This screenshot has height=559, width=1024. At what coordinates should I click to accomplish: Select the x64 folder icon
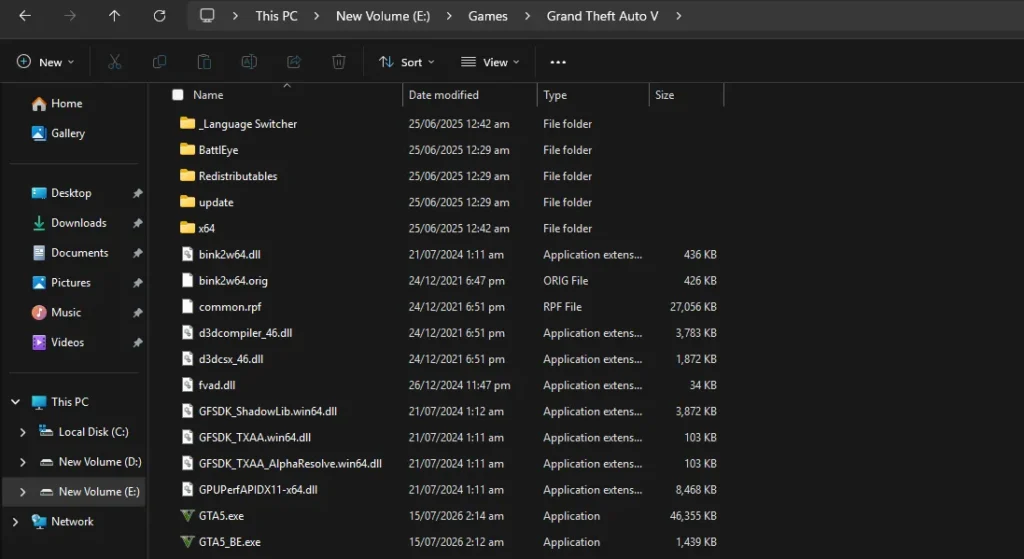(x=187, y=228)
